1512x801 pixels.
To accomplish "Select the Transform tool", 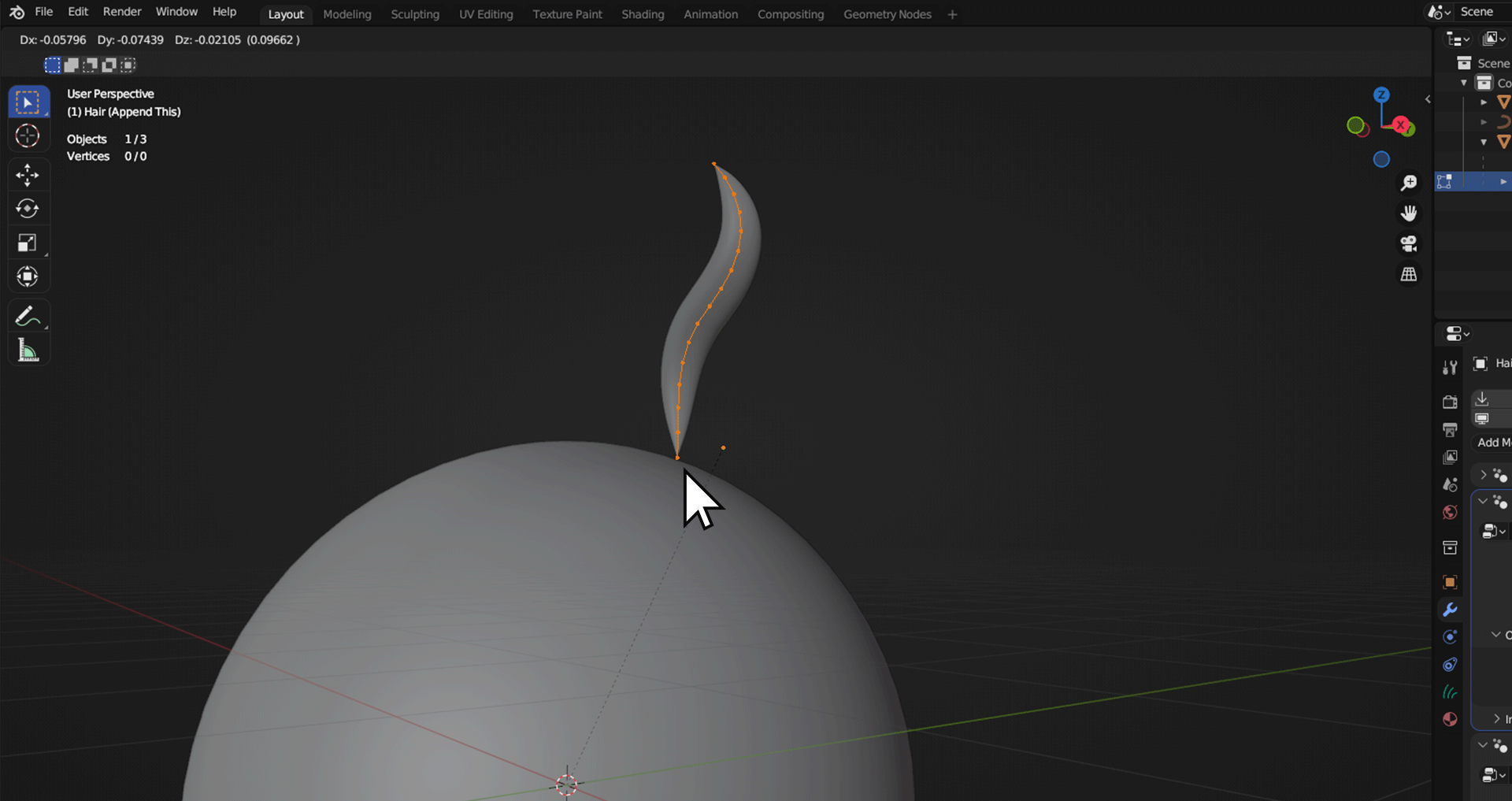I will pyautogui.click(x=28, y=276).
